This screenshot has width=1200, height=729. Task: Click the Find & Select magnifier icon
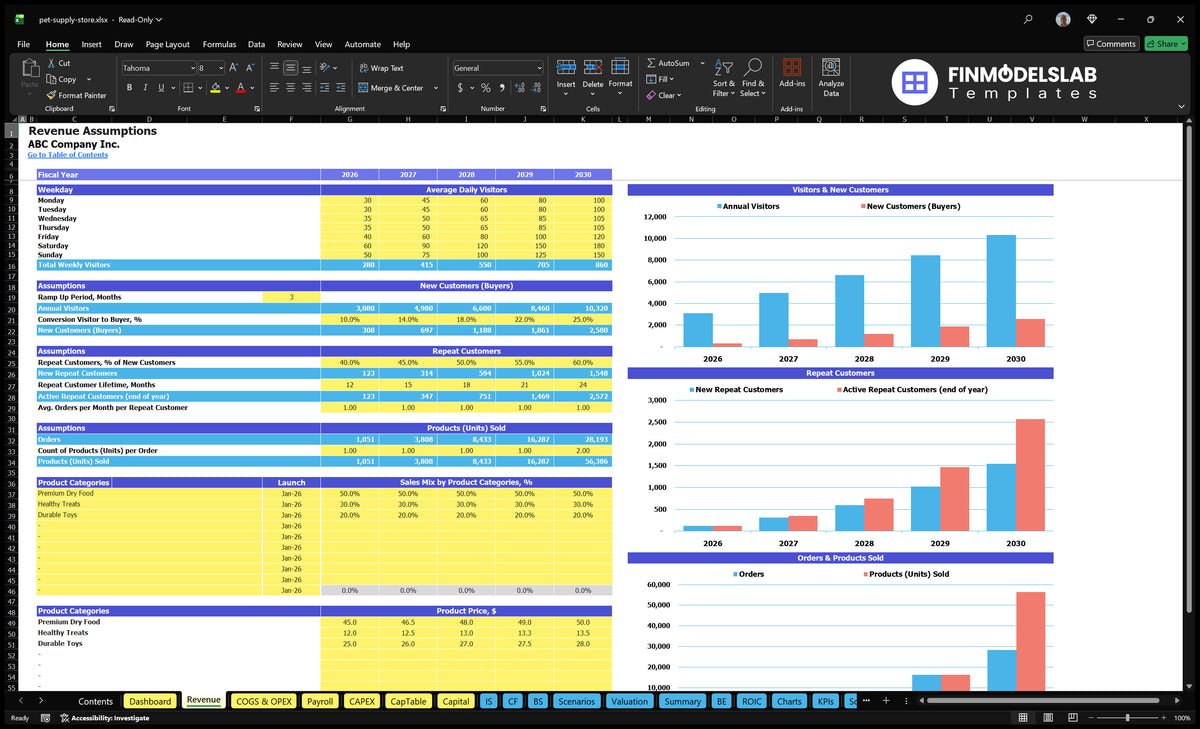(753, 68)
